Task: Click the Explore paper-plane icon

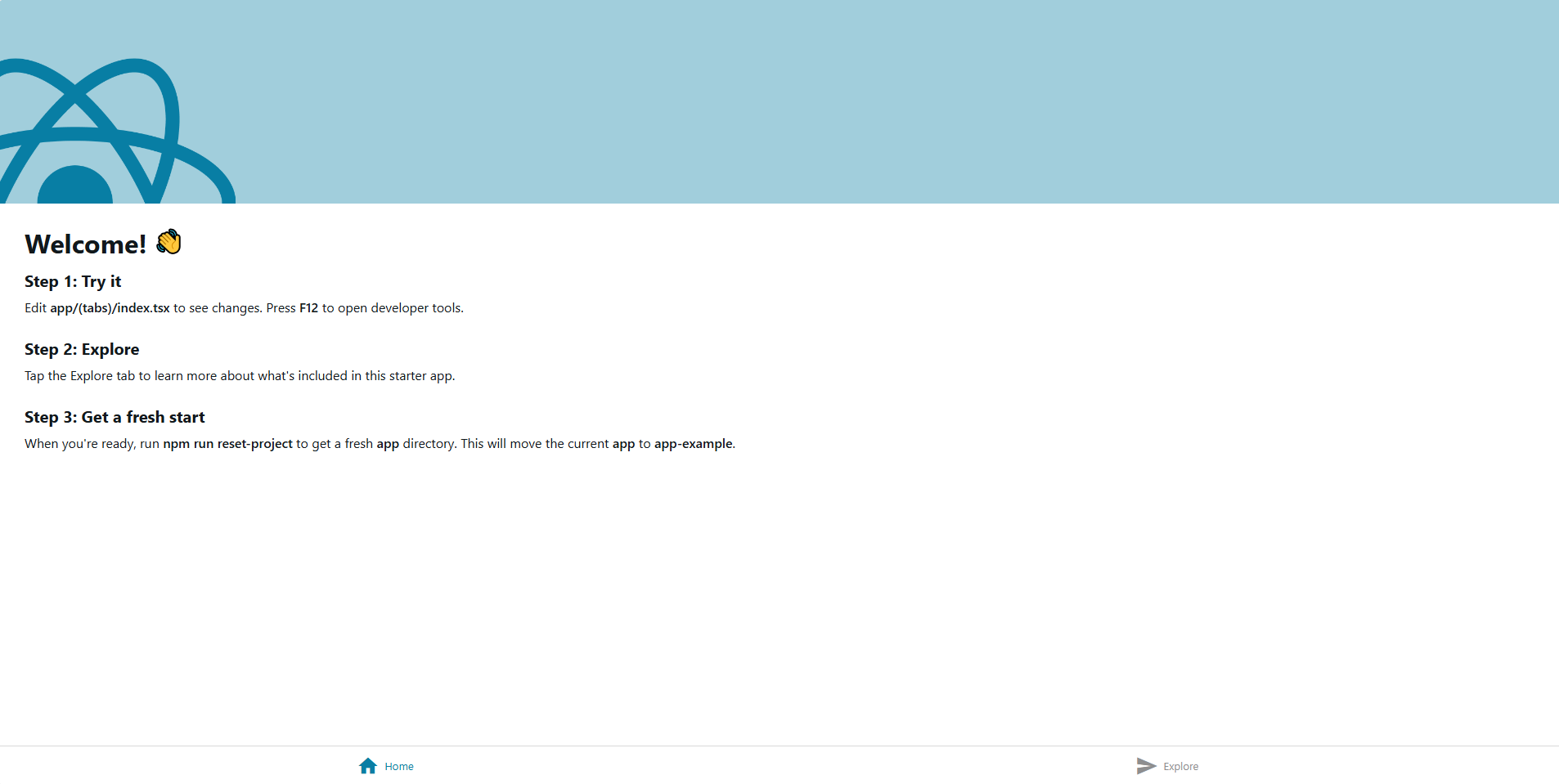Action: click(x=1147, y=766)
